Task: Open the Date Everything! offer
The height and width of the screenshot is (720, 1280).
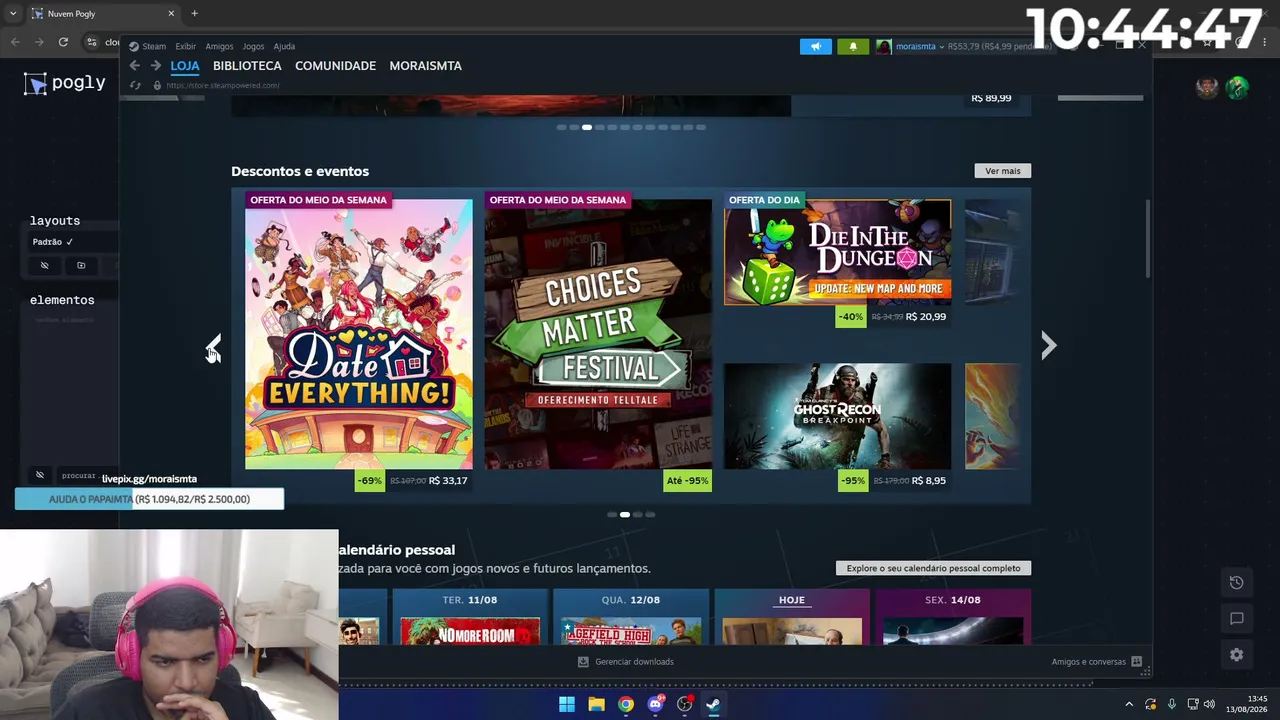Action: [x=359, y=334]
